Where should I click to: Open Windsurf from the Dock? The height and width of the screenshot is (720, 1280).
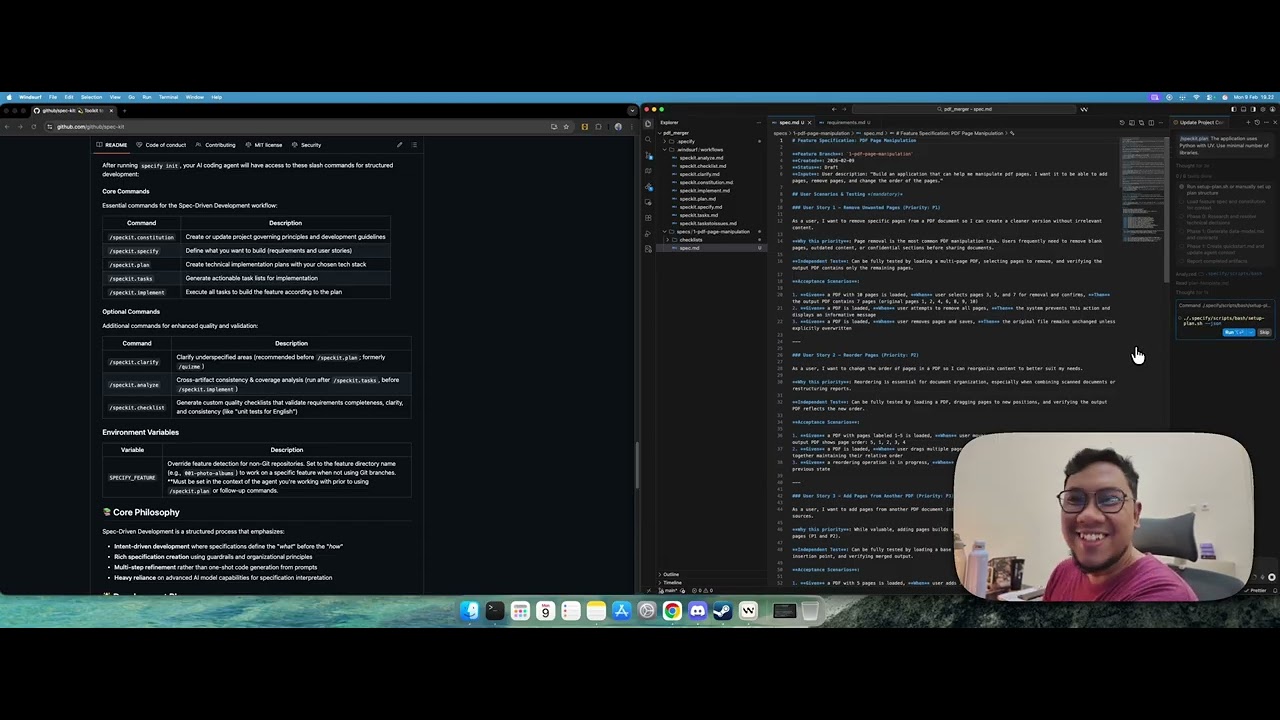[748, 611]
